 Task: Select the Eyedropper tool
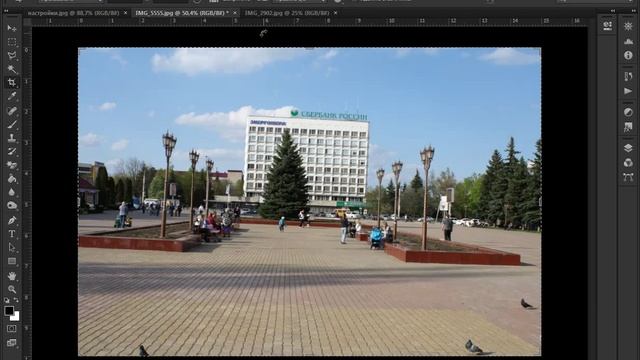pyautogui.click(x=12, y=96)
